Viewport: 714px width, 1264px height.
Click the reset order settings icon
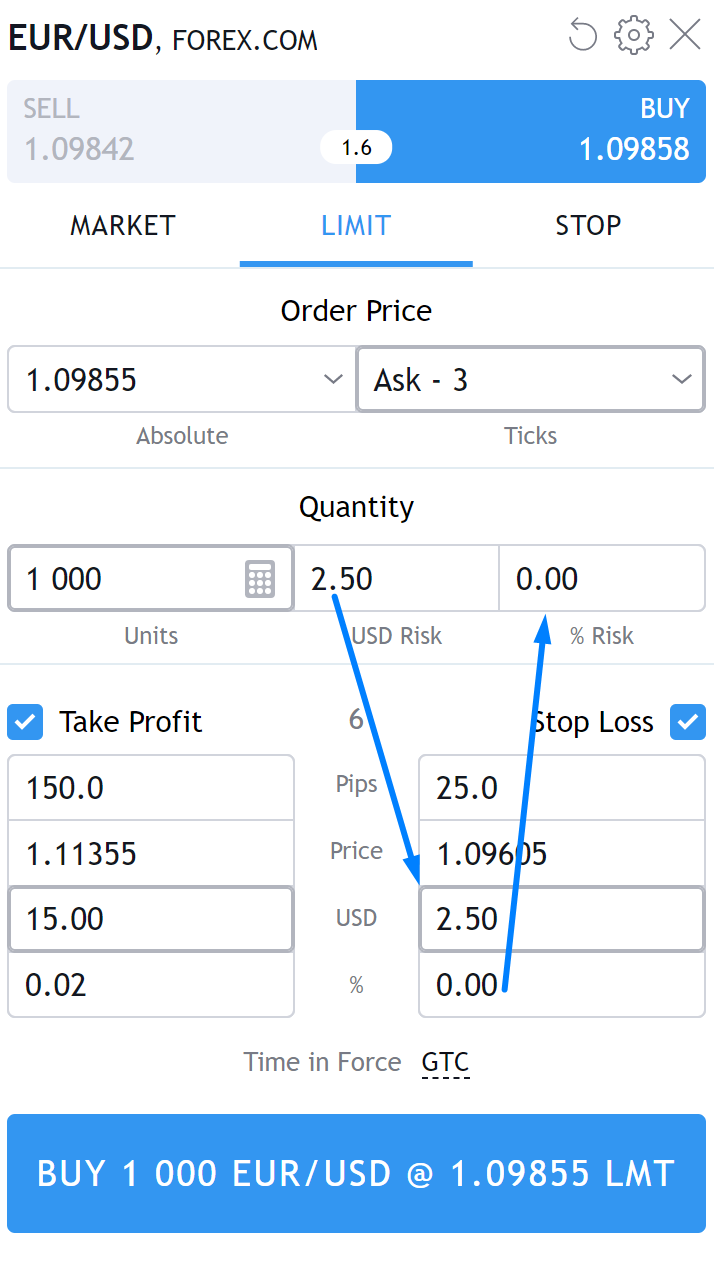coord(582,36)
